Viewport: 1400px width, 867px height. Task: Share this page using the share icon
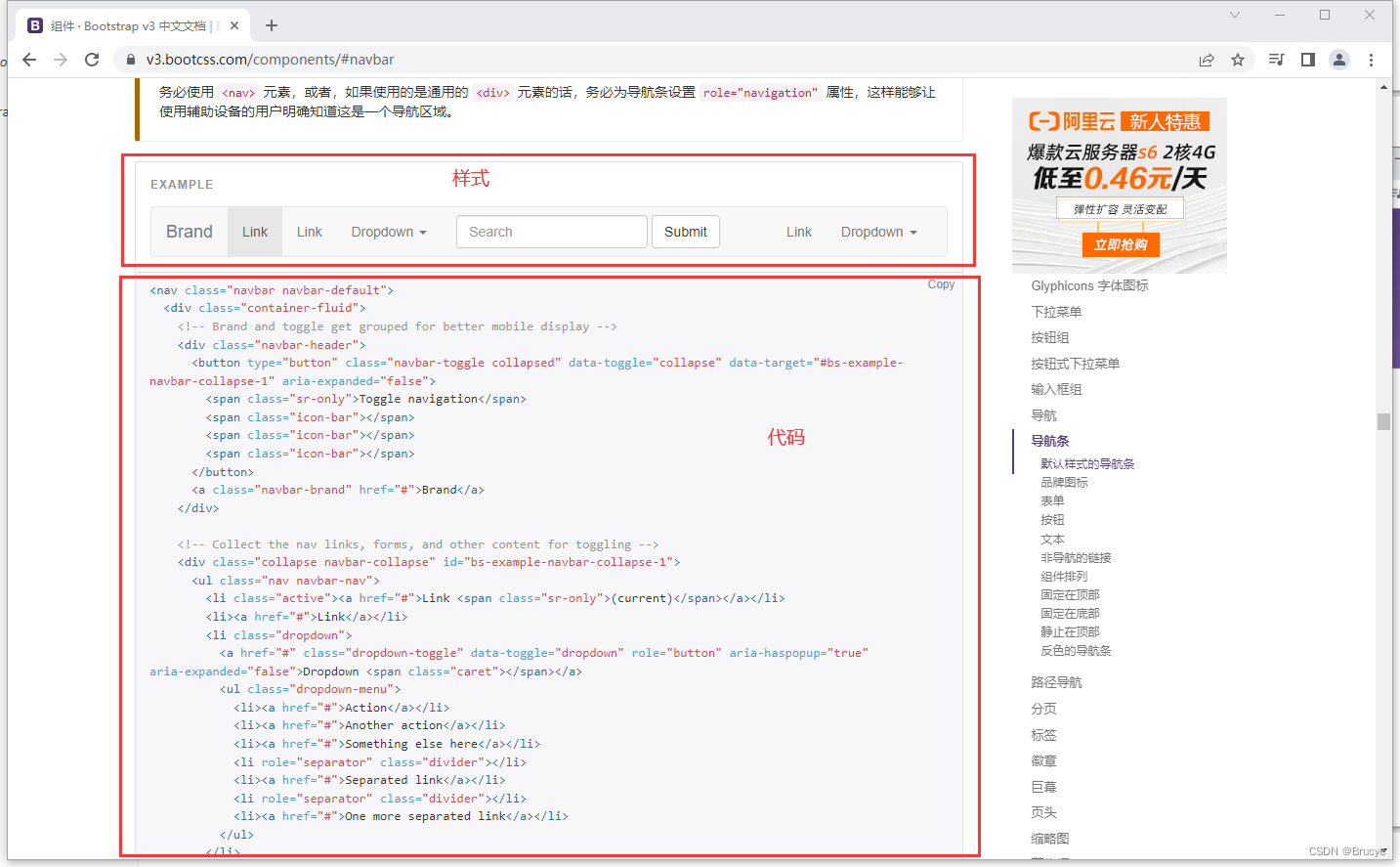tap(1207, 60)
